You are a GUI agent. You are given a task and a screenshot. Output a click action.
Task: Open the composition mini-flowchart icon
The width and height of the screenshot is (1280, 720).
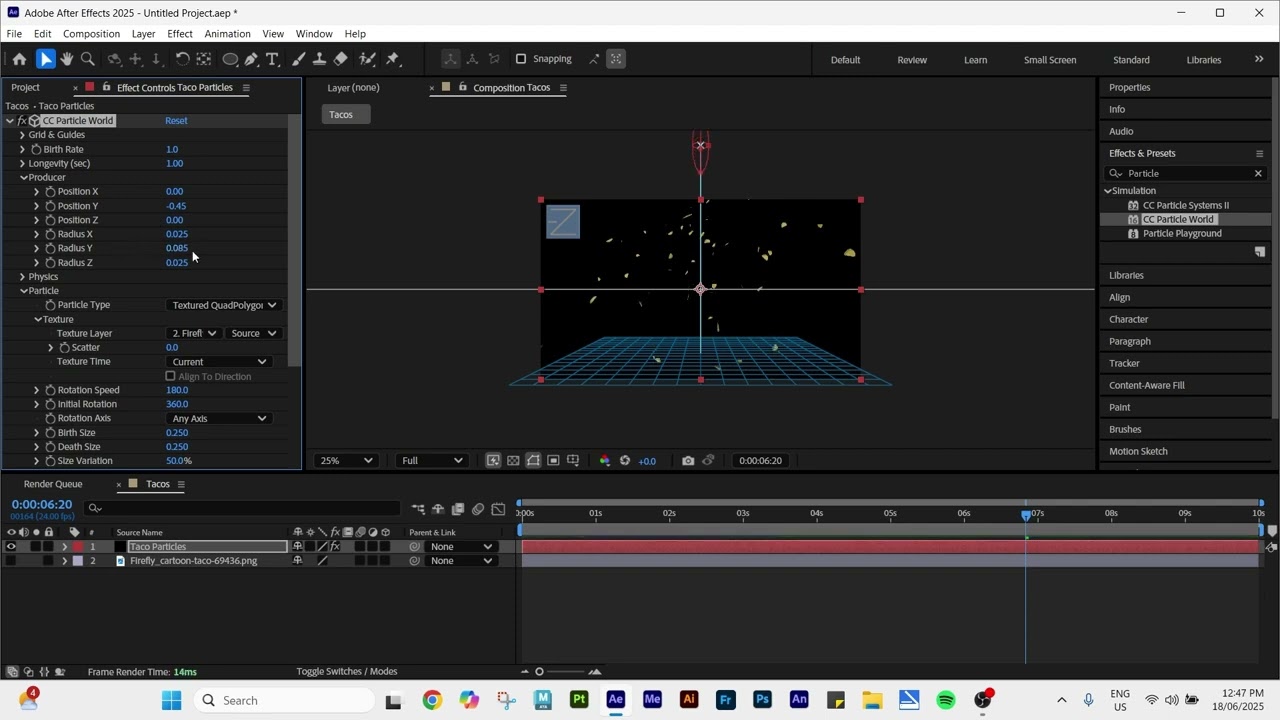[418, 509]
